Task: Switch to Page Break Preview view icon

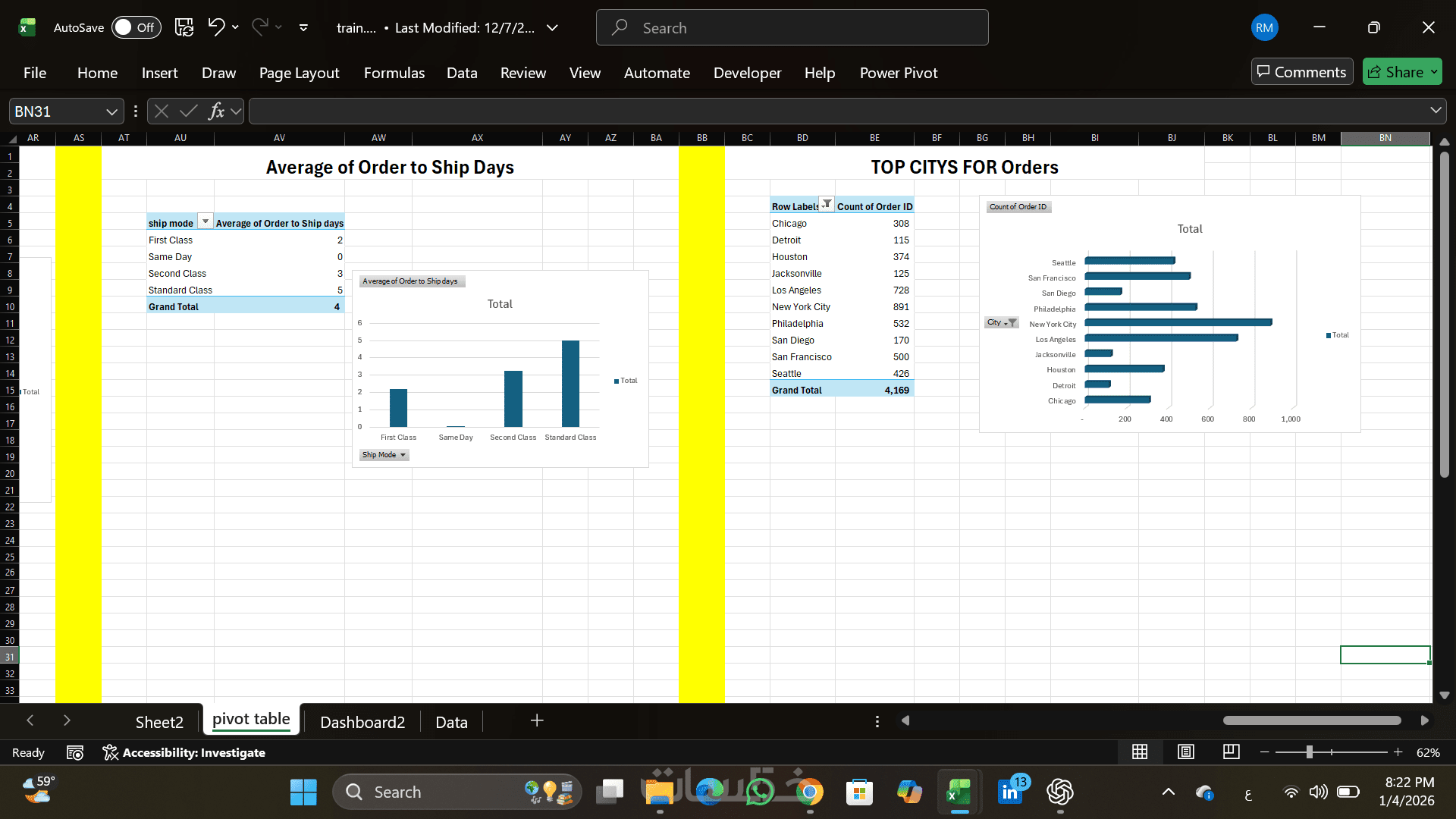Action: (x=1231, y=752)
